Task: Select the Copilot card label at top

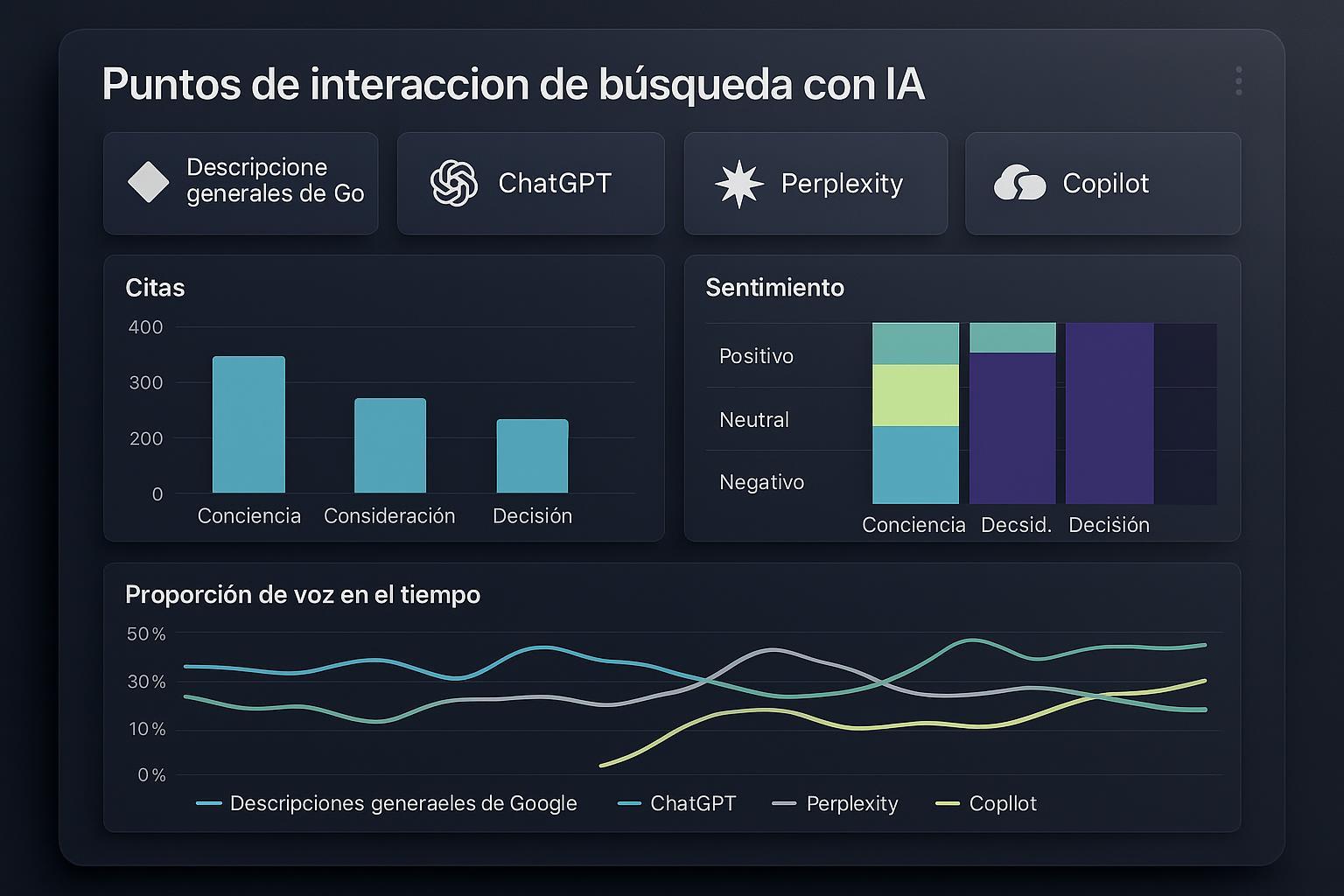Action: tap(1105, 184)
